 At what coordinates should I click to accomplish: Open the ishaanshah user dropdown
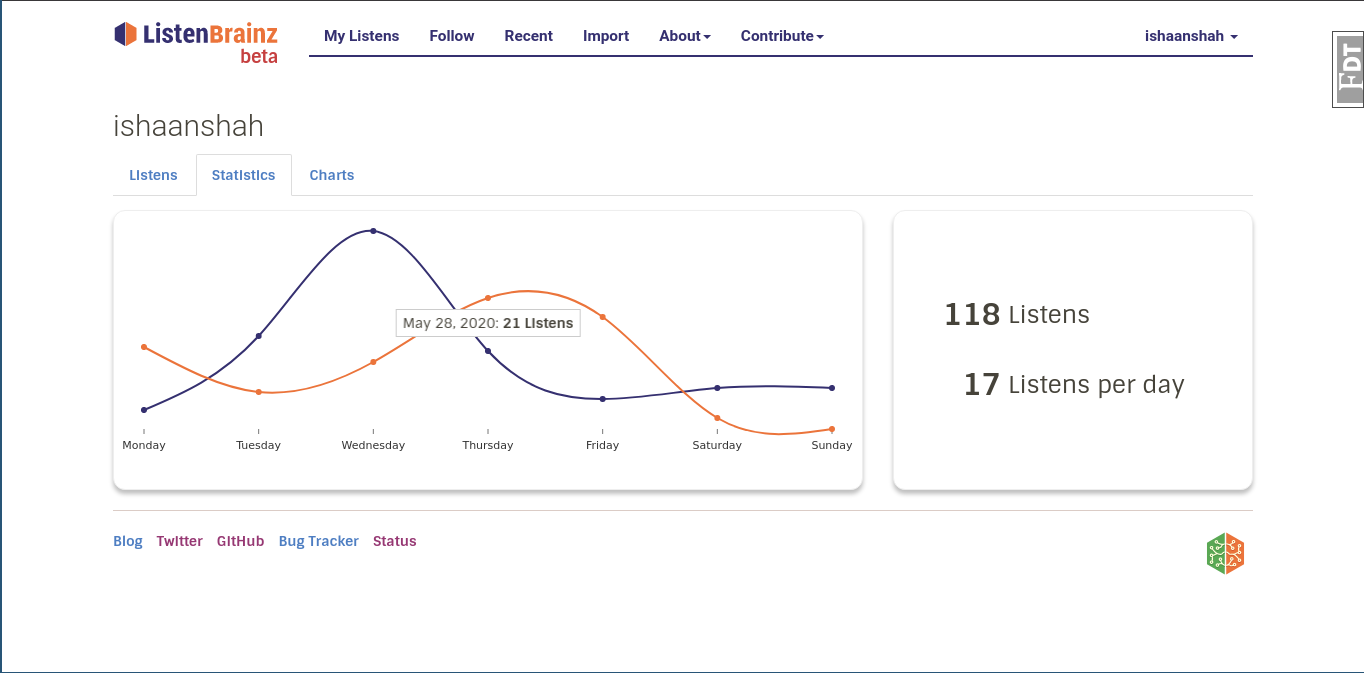(x=1191, y=36)
